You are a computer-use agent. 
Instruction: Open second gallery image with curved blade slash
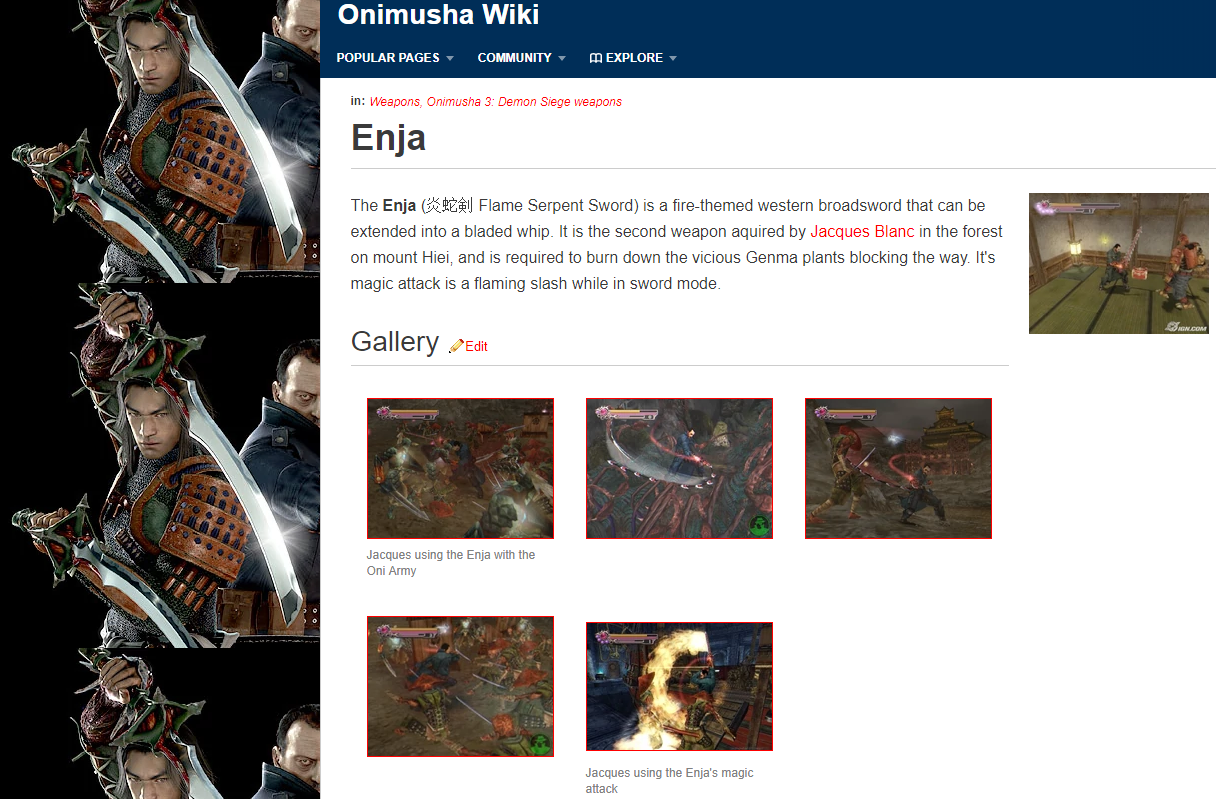(x=679, y=468)
